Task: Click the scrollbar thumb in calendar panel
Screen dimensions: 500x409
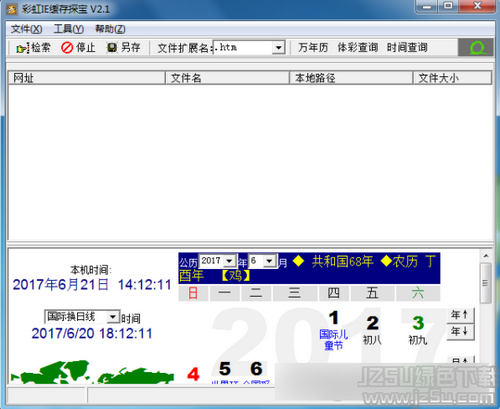Action: click(x=486, y=283)
